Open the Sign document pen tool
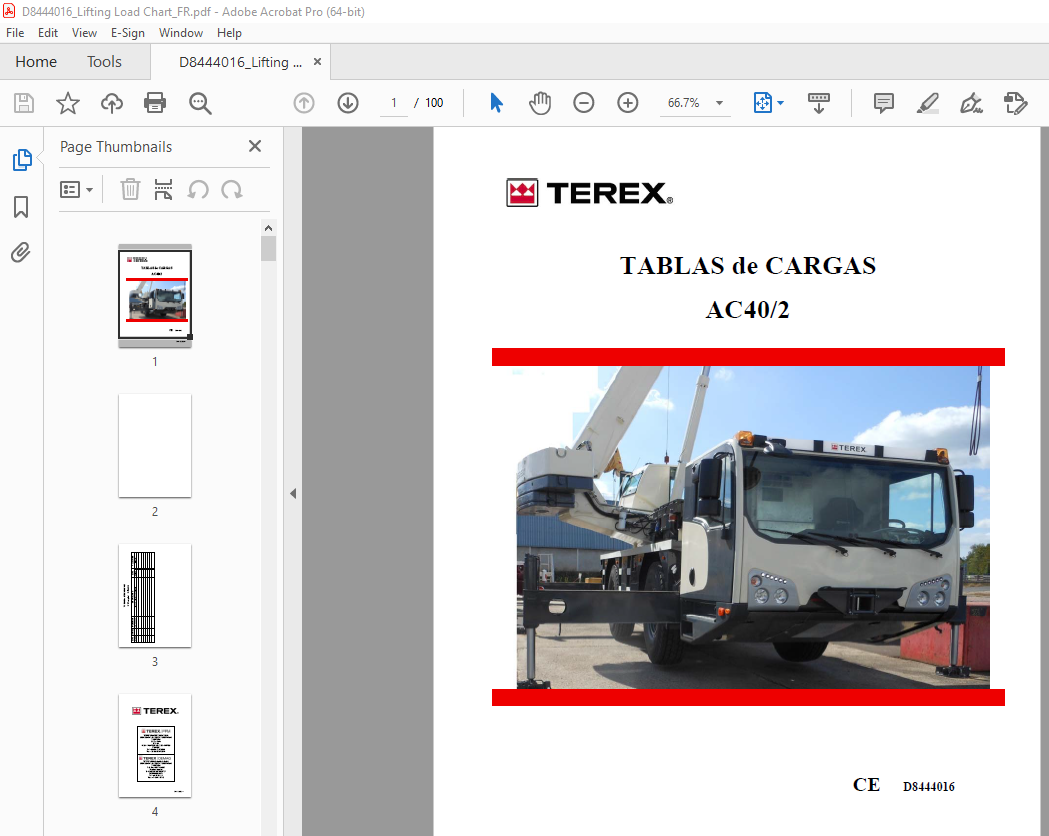 pyautogui.click(x=971, y=103)
